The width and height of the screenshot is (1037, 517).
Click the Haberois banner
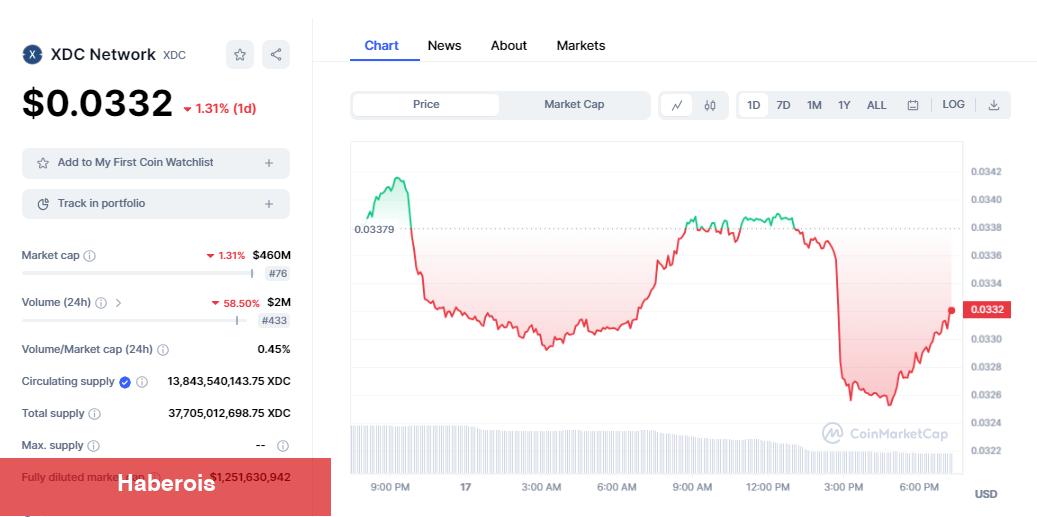click(x=165, y=487)
